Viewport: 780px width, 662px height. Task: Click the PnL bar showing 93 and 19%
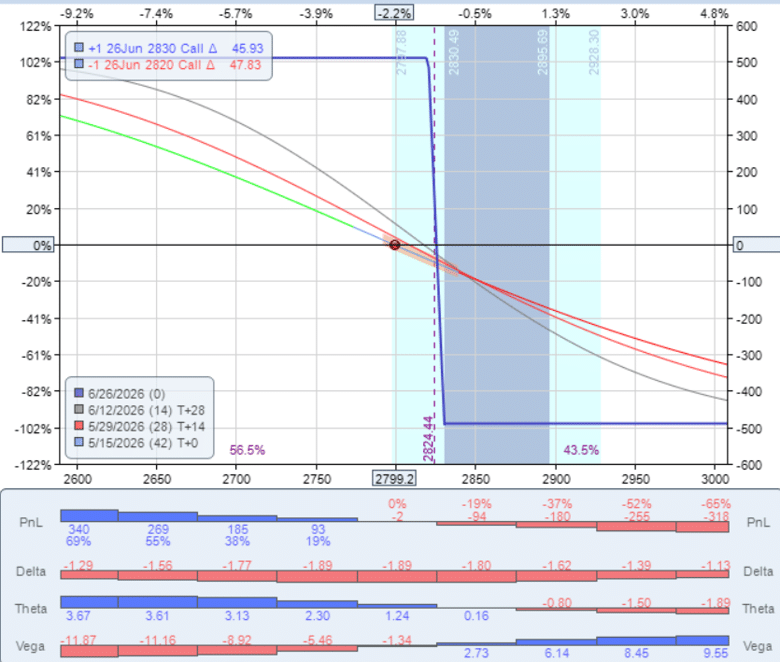coord(317,520)
